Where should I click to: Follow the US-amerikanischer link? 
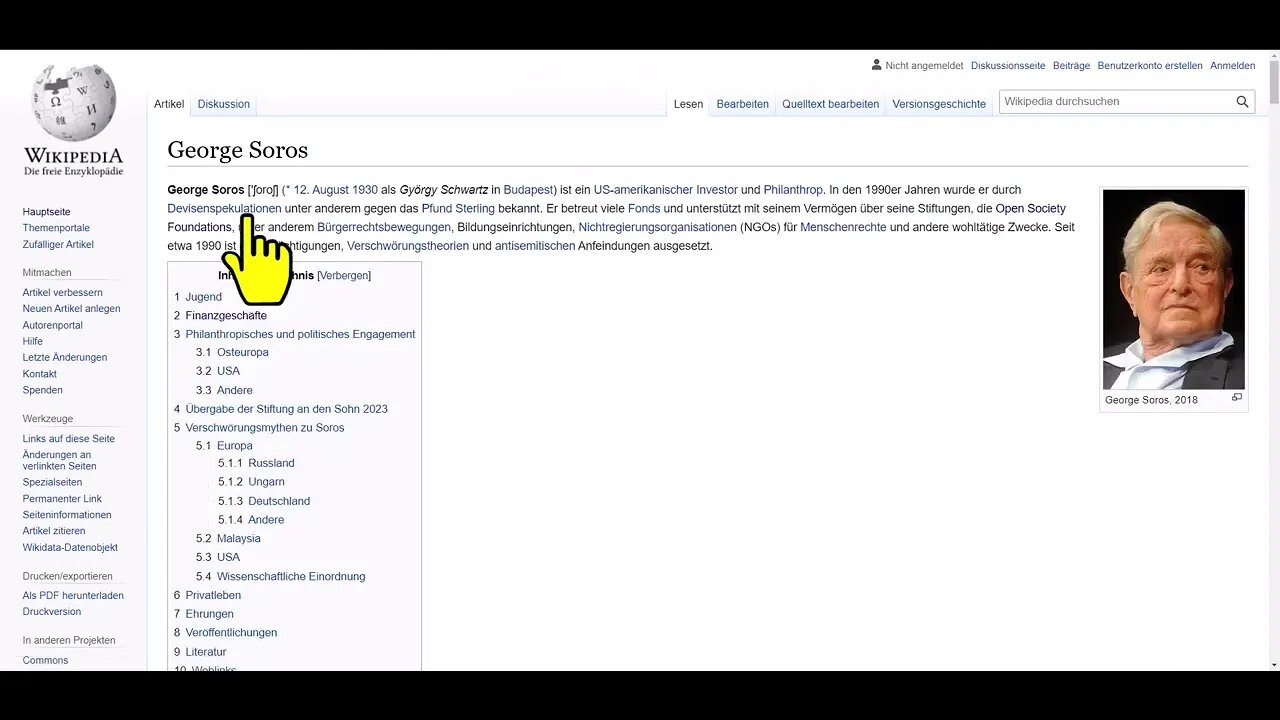(643, 189)
